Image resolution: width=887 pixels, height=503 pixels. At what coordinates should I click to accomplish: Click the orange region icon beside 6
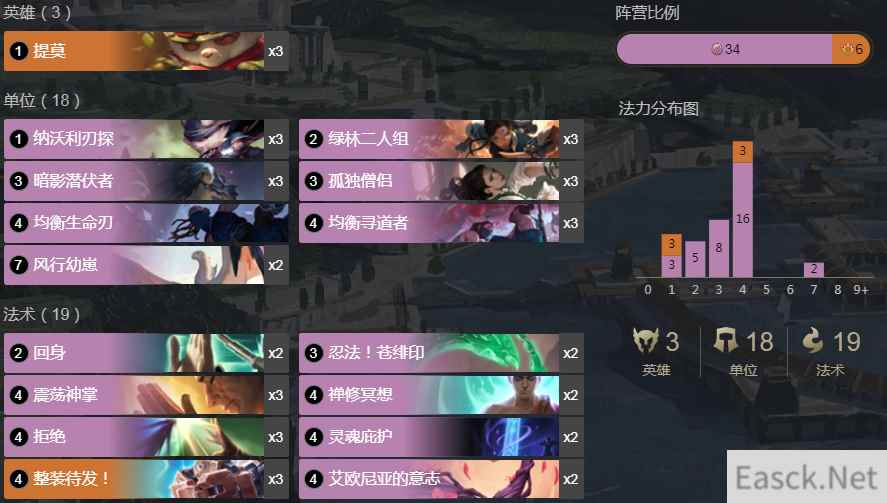(847, 49)
